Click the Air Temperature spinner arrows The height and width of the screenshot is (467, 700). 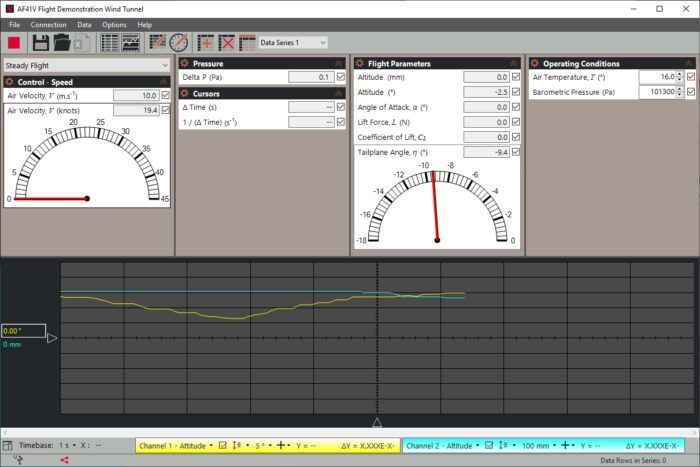(x=680, y=77)
